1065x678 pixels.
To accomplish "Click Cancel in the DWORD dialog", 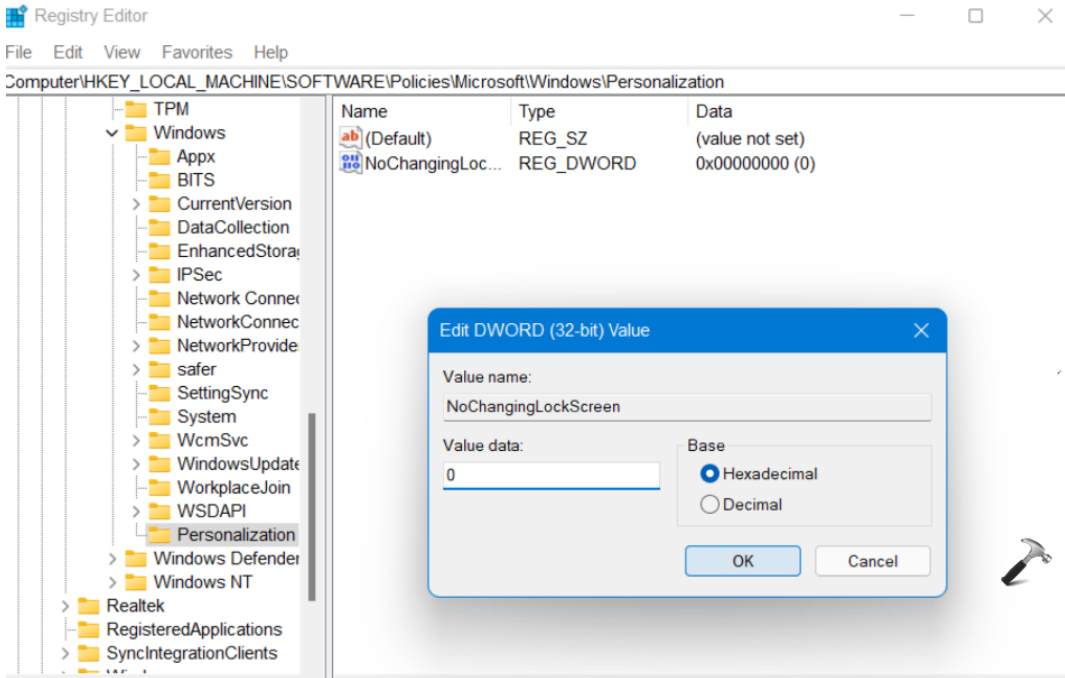I will coord(872,561).
